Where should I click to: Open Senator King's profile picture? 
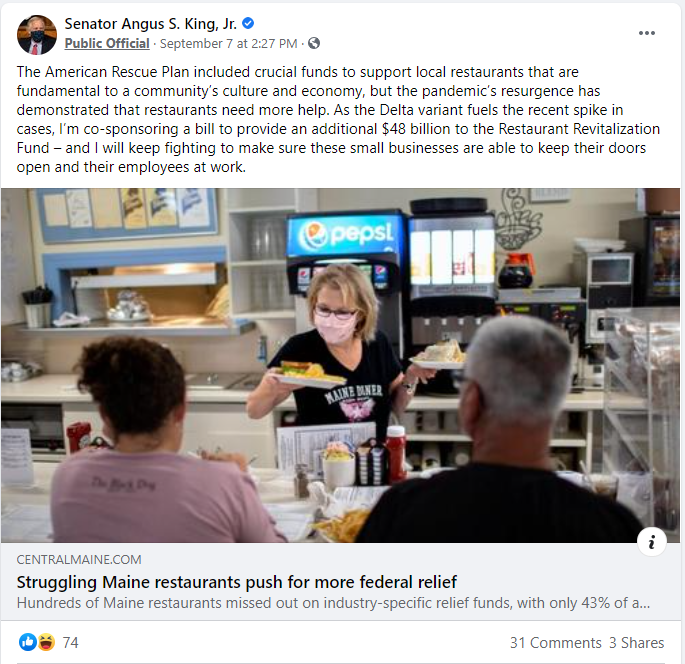[x=37, y=35]
